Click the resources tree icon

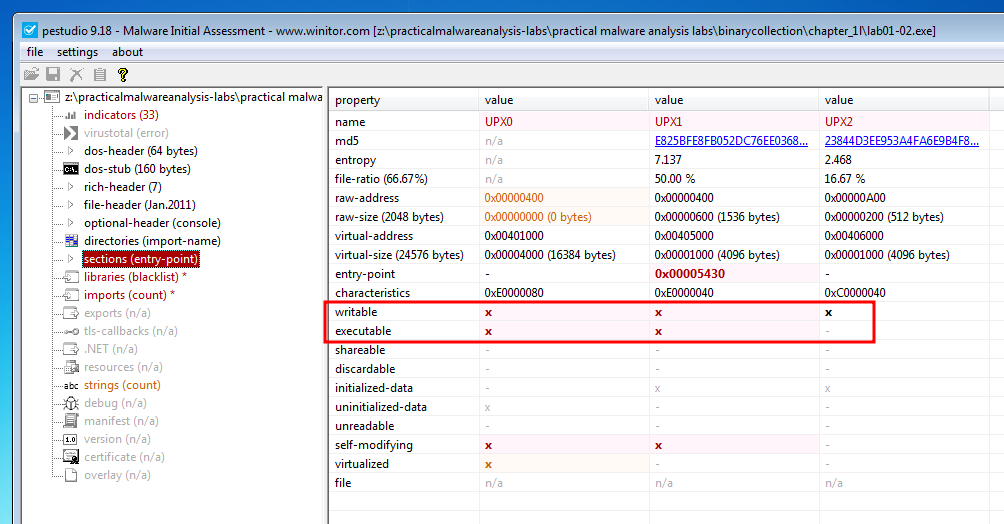click(x=71, y=367)
